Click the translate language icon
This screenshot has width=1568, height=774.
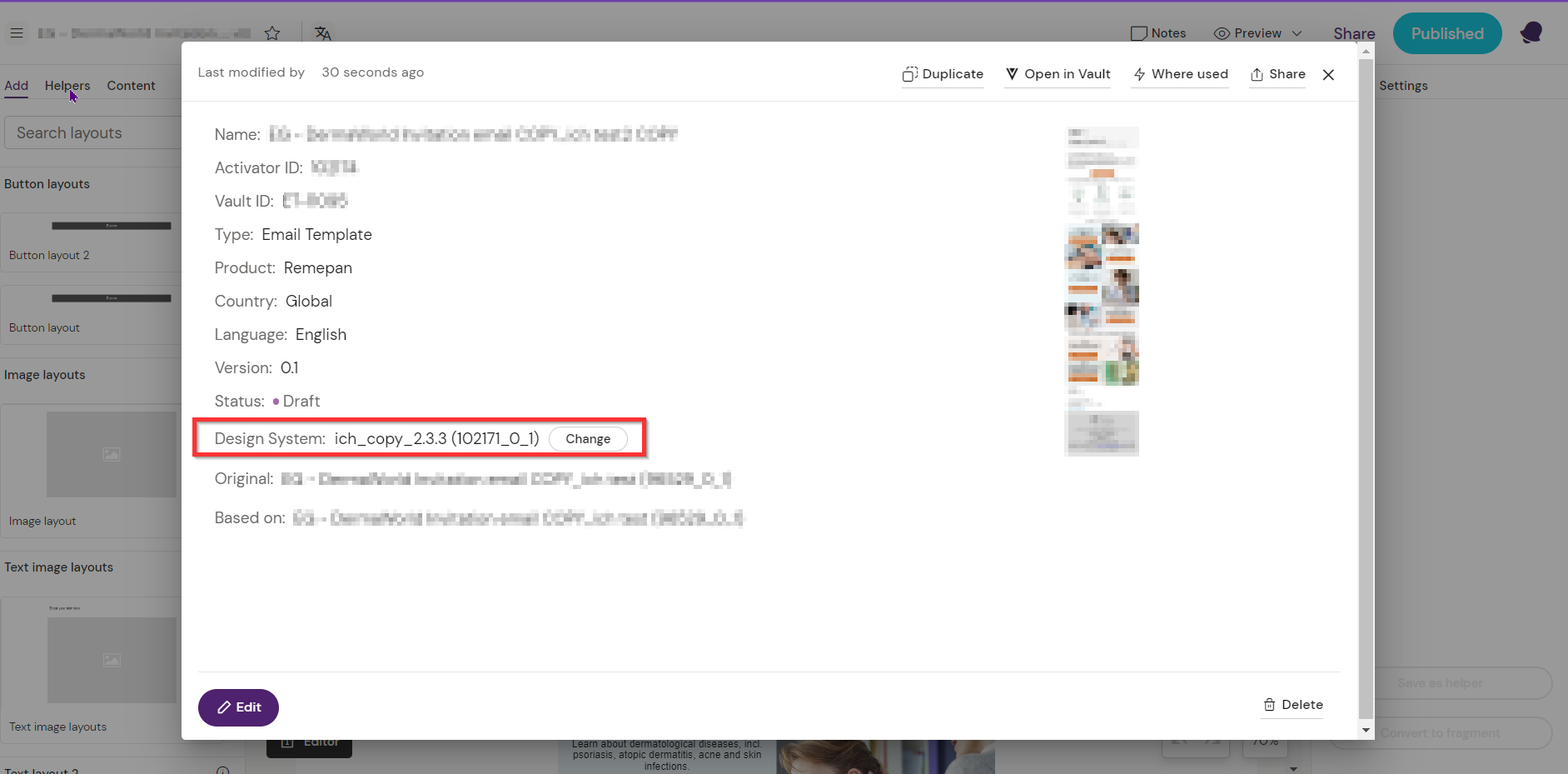323,33
